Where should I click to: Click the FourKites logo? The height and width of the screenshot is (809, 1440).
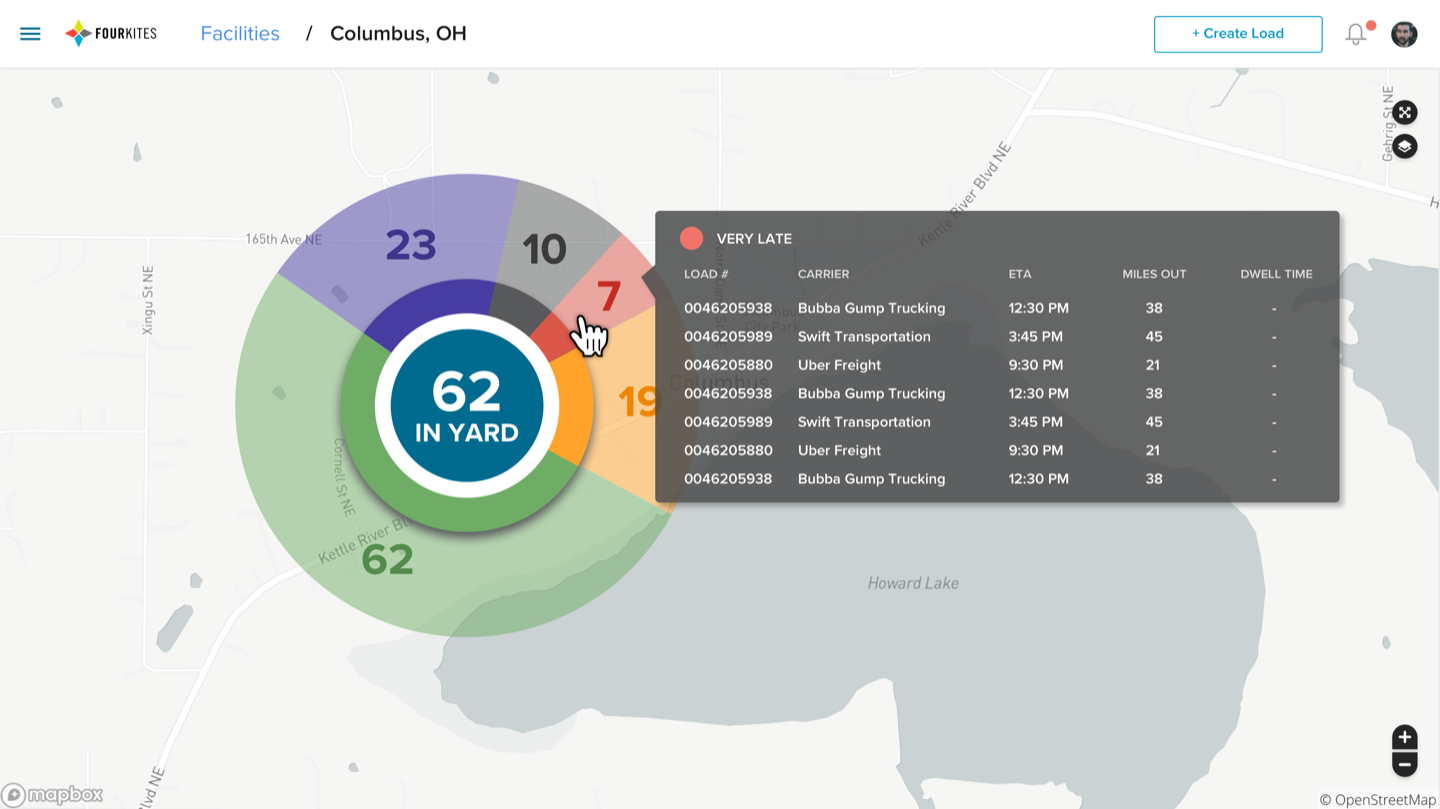coord(111,33)
